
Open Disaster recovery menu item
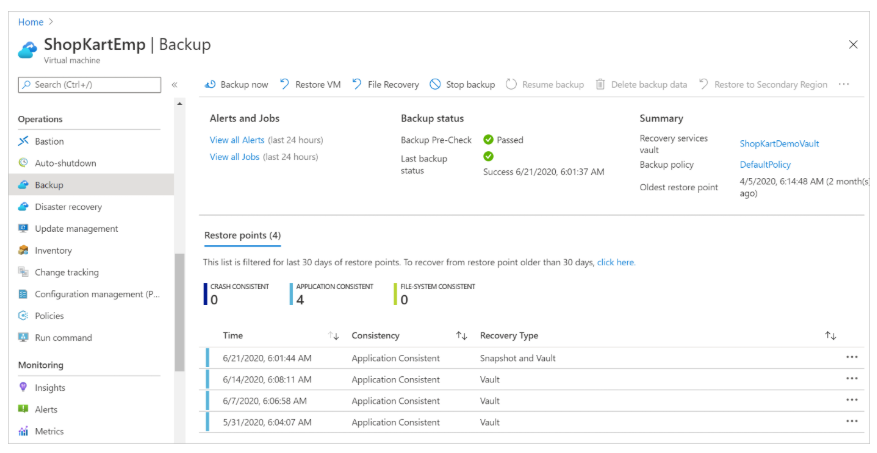pos(68,207)
